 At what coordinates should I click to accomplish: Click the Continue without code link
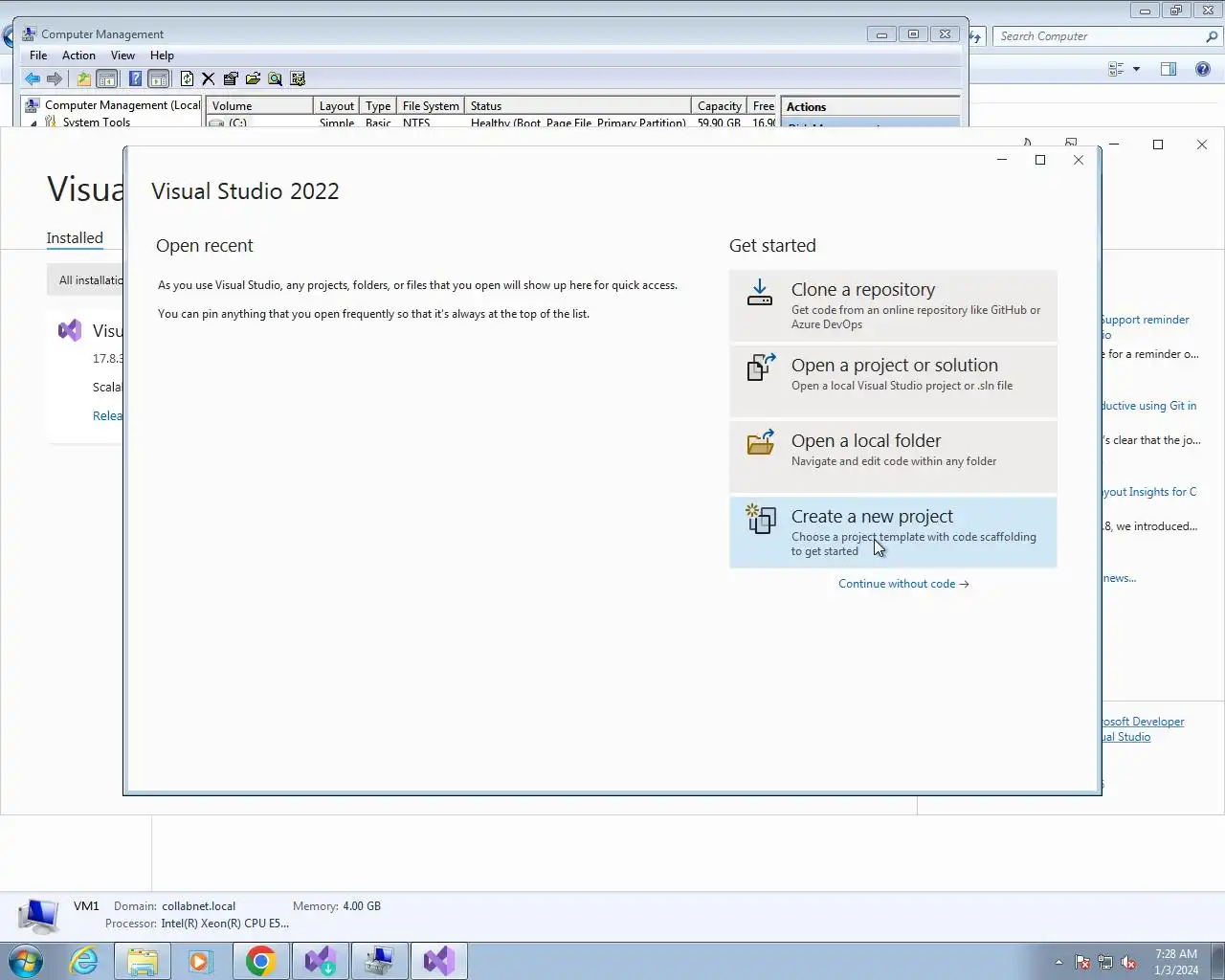point(903,584)
